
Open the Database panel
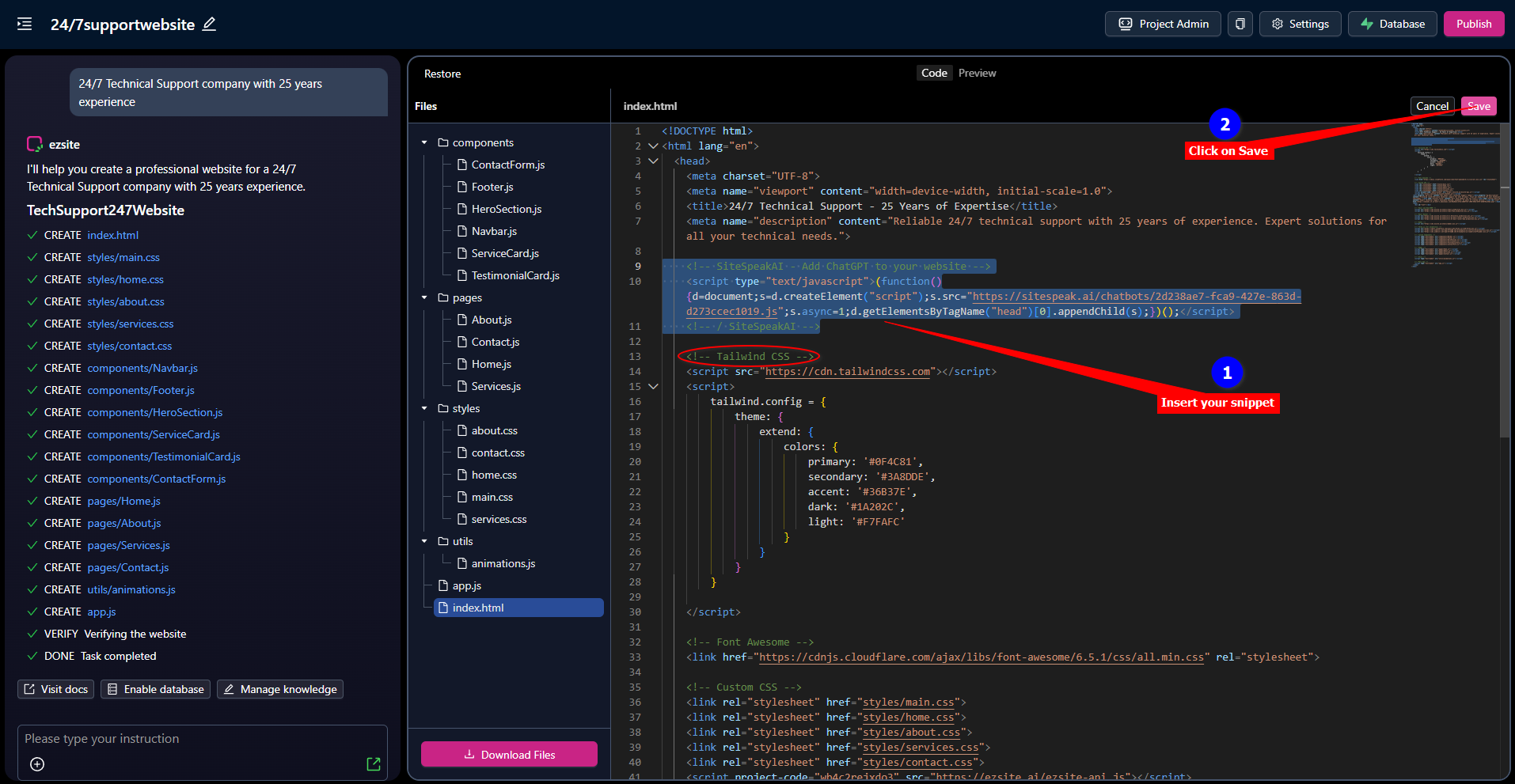(x=1392, y=24)
